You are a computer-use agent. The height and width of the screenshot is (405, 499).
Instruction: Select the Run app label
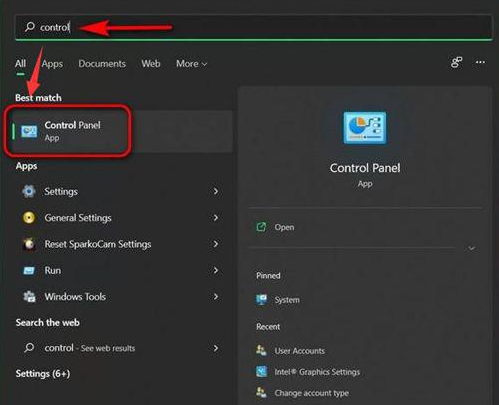53,270
